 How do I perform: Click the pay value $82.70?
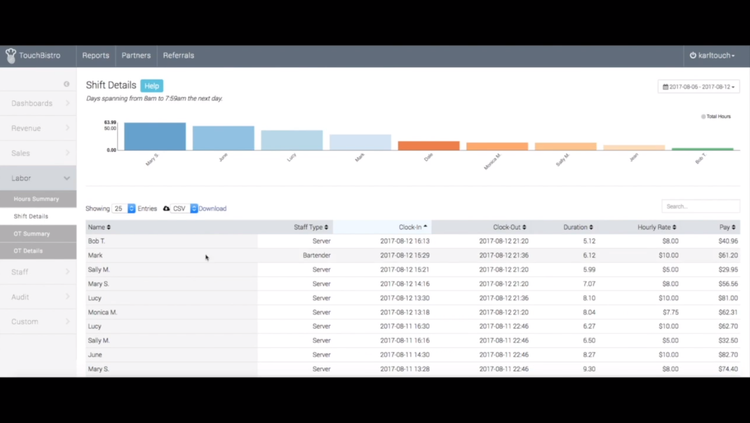728,355
